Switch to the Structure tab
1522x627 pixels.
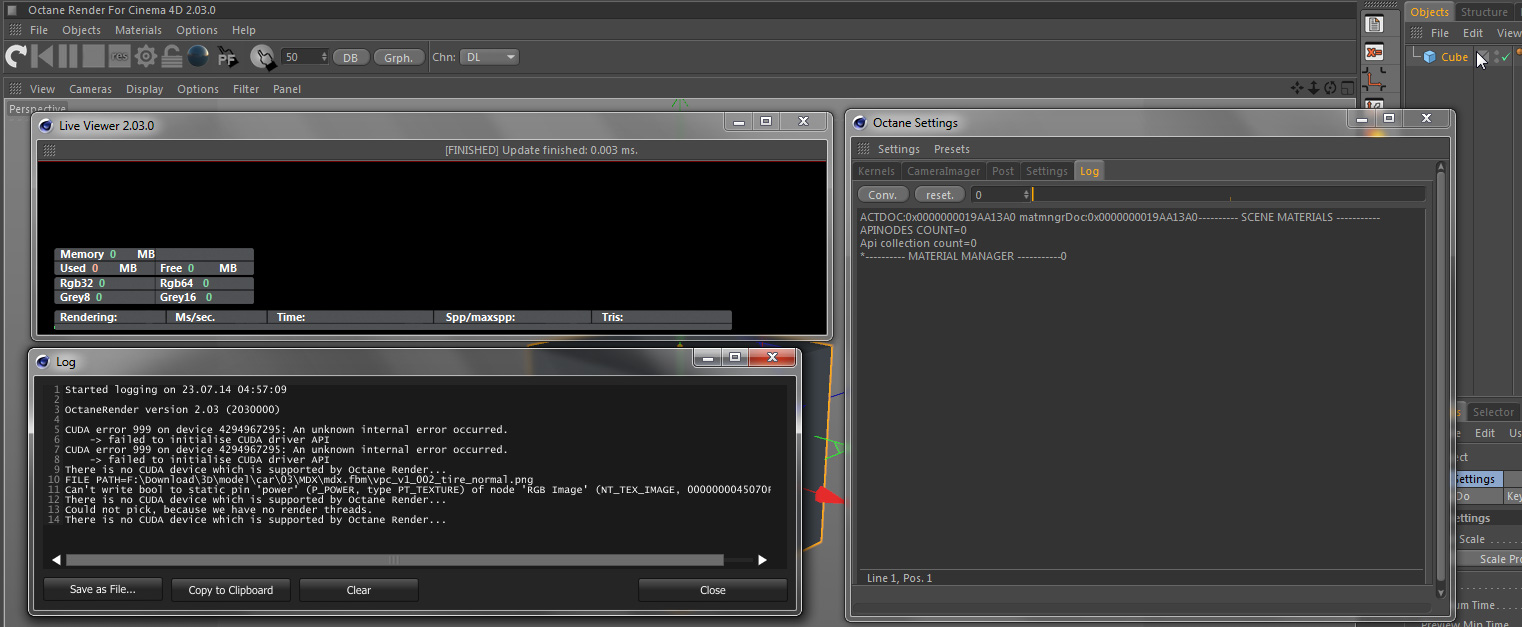(1484, 12)
